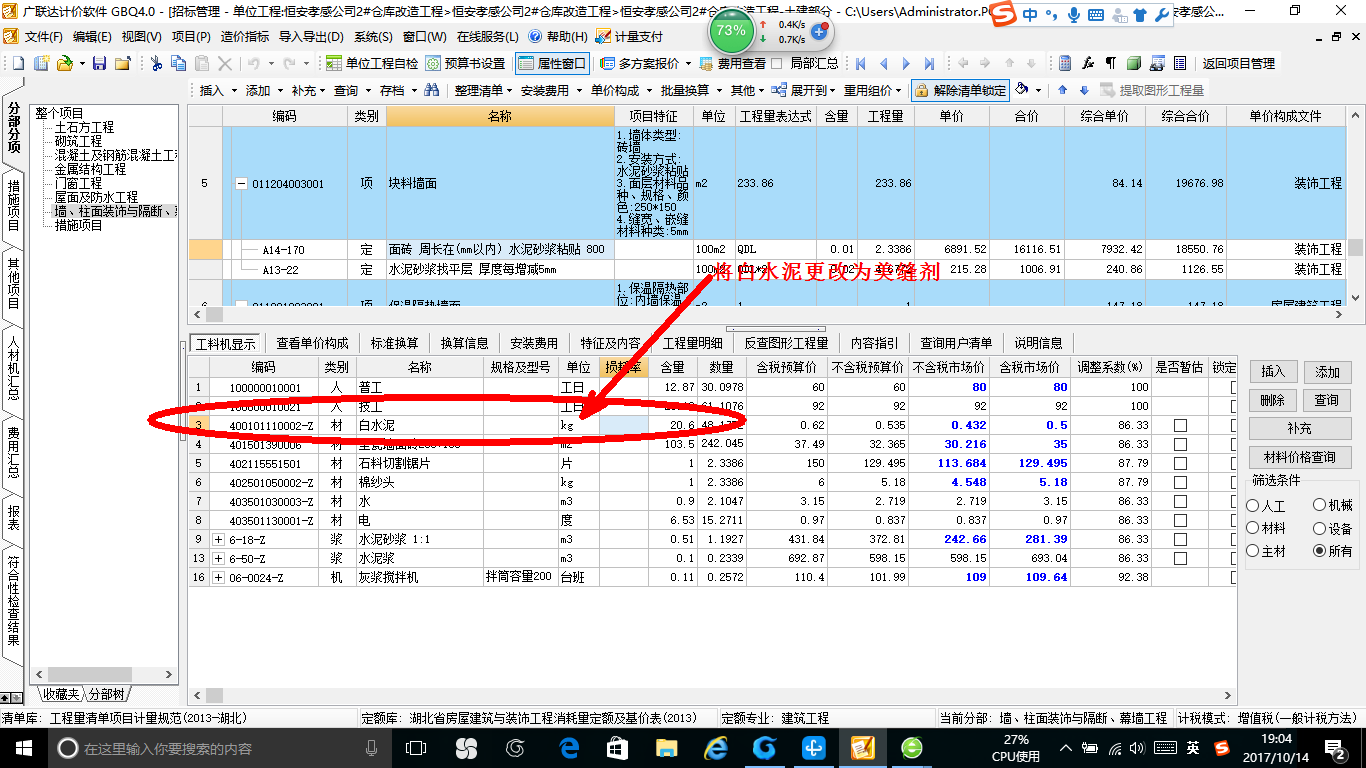Click the blue move up arrow

tap(1062, 90)
